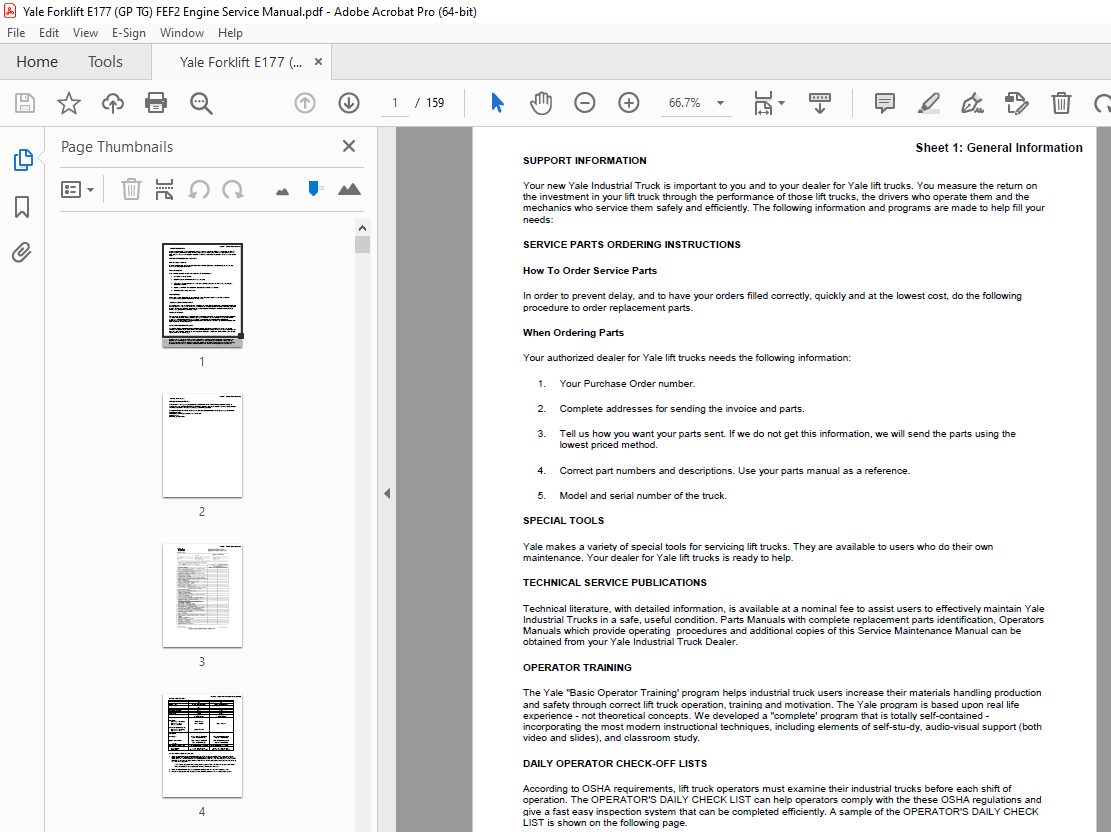Viewport: 1111px width, 832px height.
Task: Open the Edit PDF tool icon
Action: pos(1016,103)
